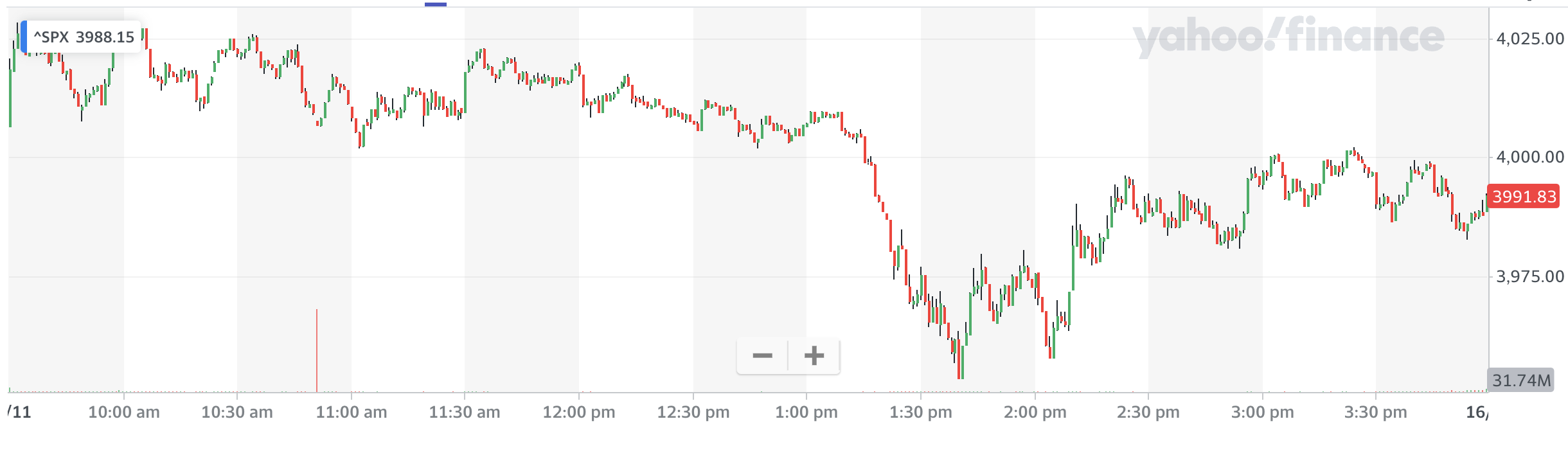Select the ^SPX 3988.15 series label
The width and height of the screenshot is (1568, 455).
click(84, 37)
